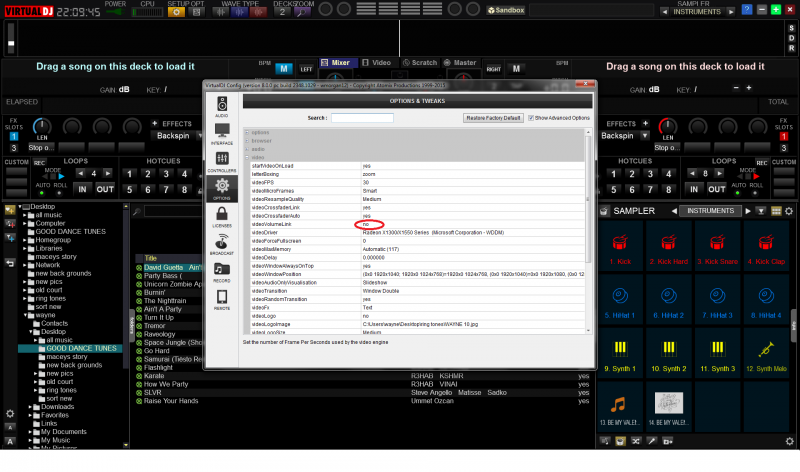Toggle the left deck loop REC button
This screenshot has height=472, width=800.
click(x=39, y=162)
